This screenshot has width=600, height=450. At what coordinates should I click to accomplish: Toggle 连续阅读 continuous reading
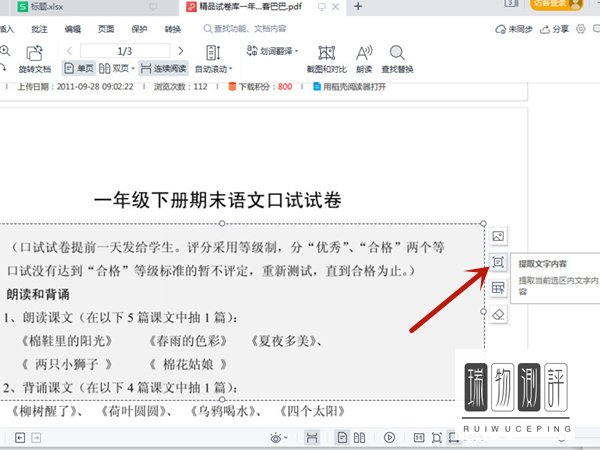163,68
